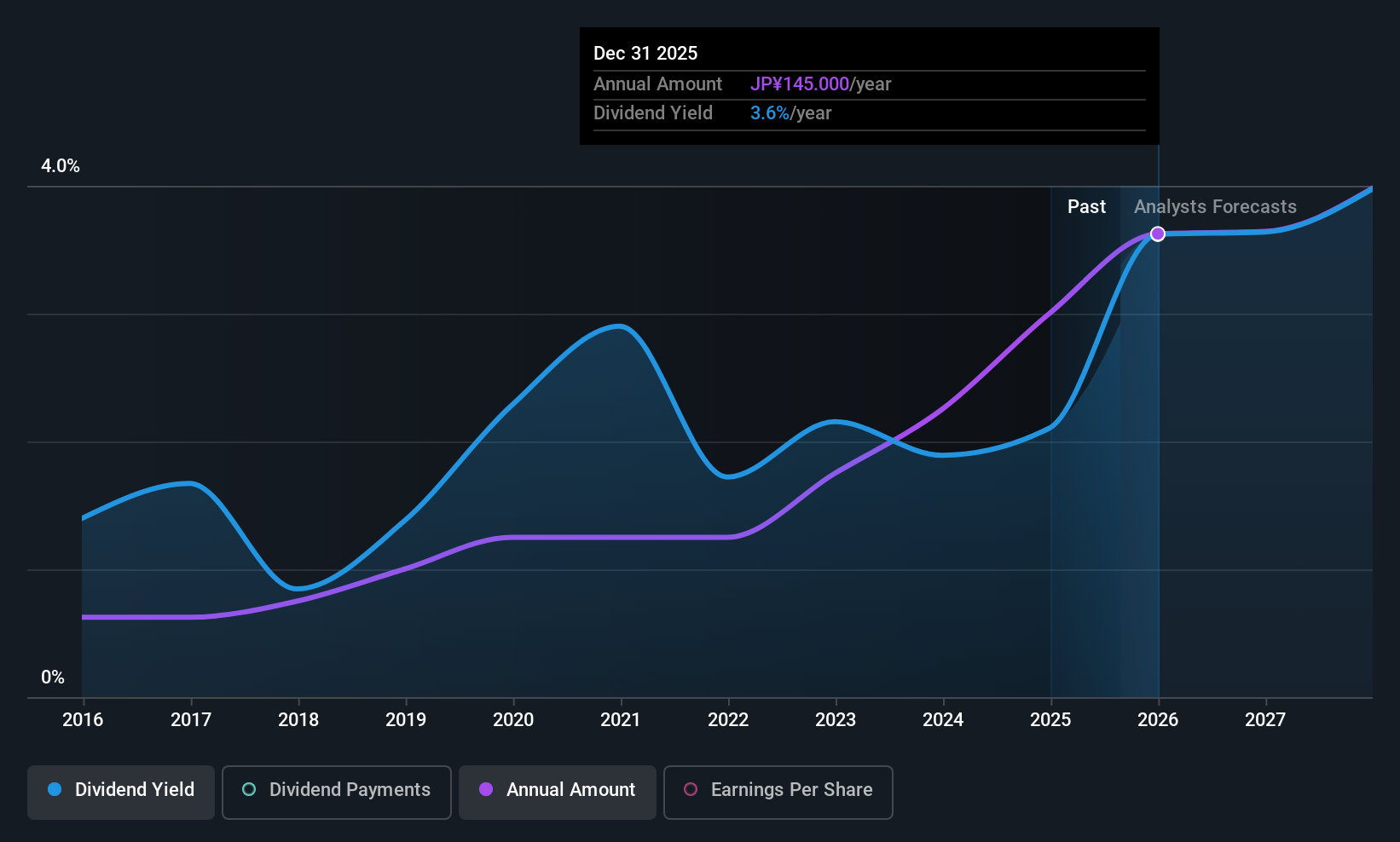Toggle the Earnings Per Share series
Screen dimensions: 1400x842
(x=778, y=792)
